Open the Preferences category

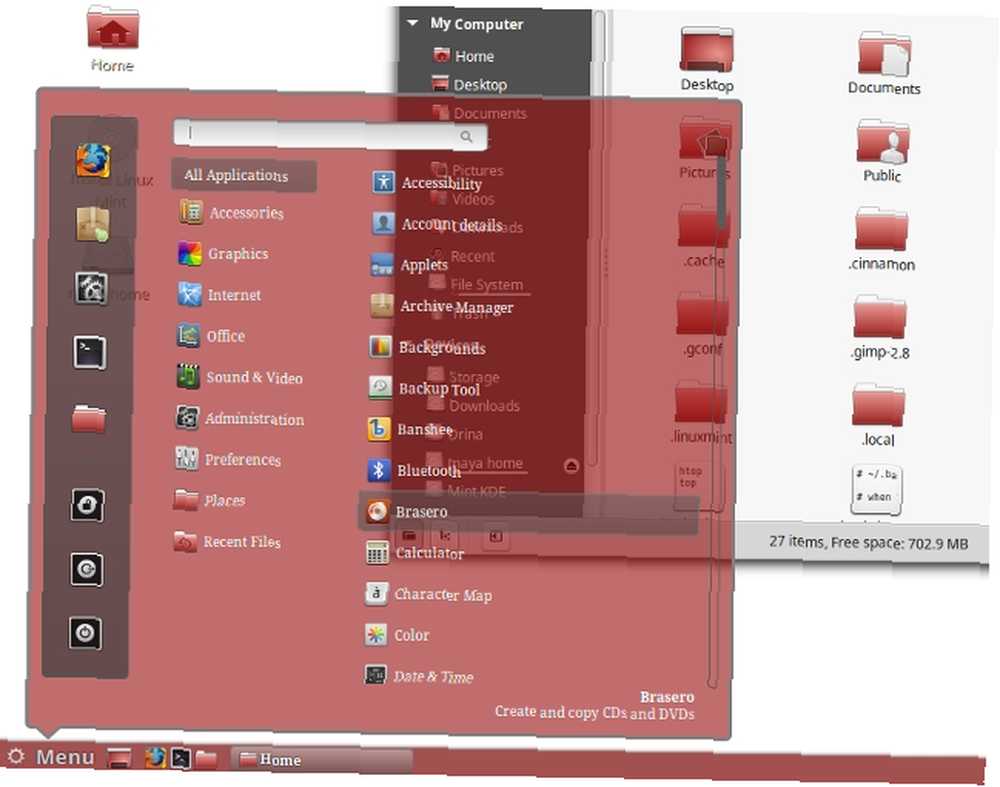click(x=228, y=459)
